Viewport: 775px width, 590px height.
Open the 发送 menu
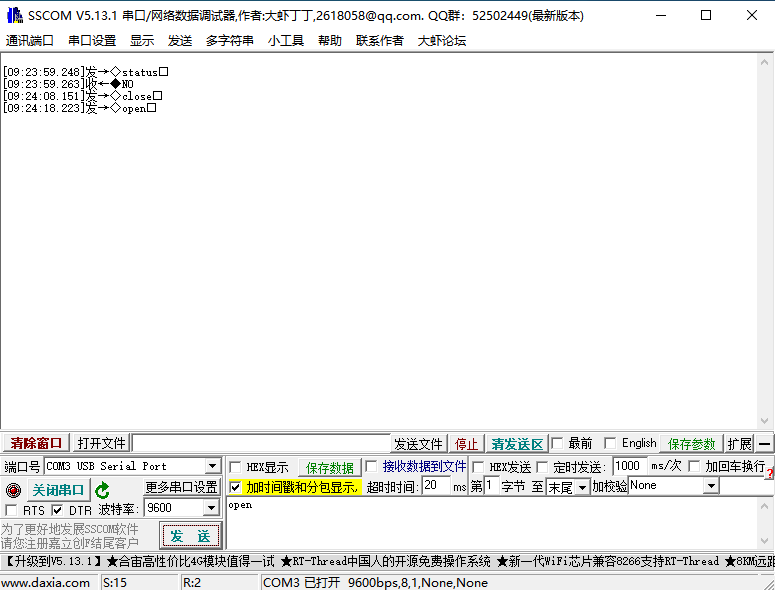(x=180, y=41)
